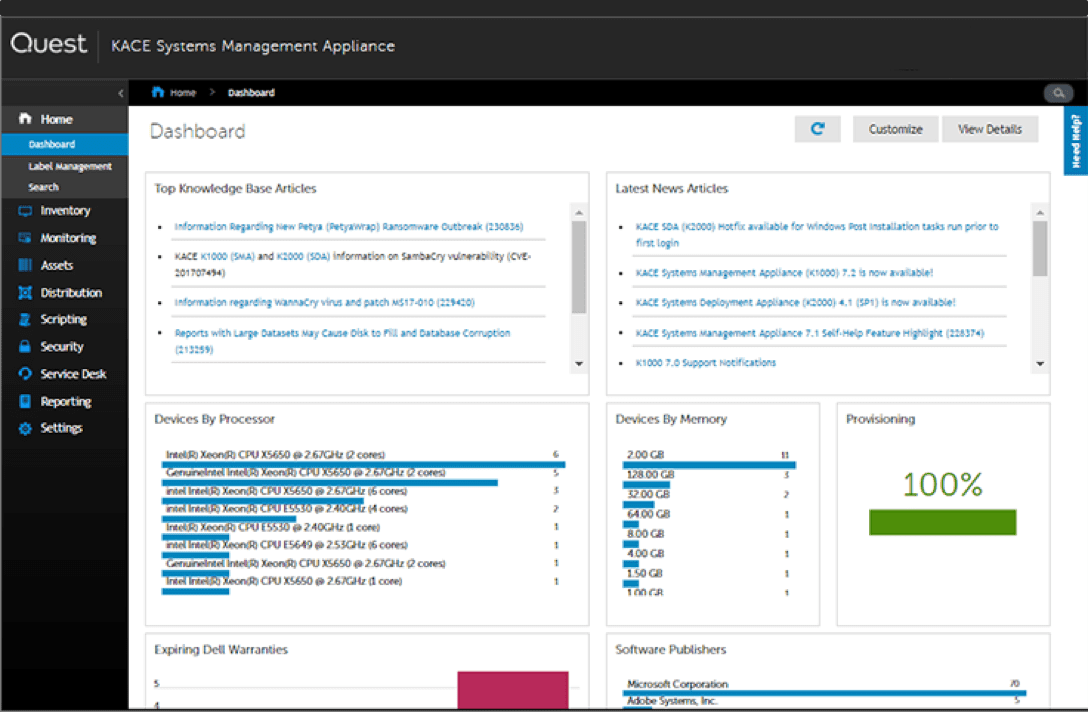
Task: Click the Settings gear icon in sidebar
Action: tap(25, 428)
